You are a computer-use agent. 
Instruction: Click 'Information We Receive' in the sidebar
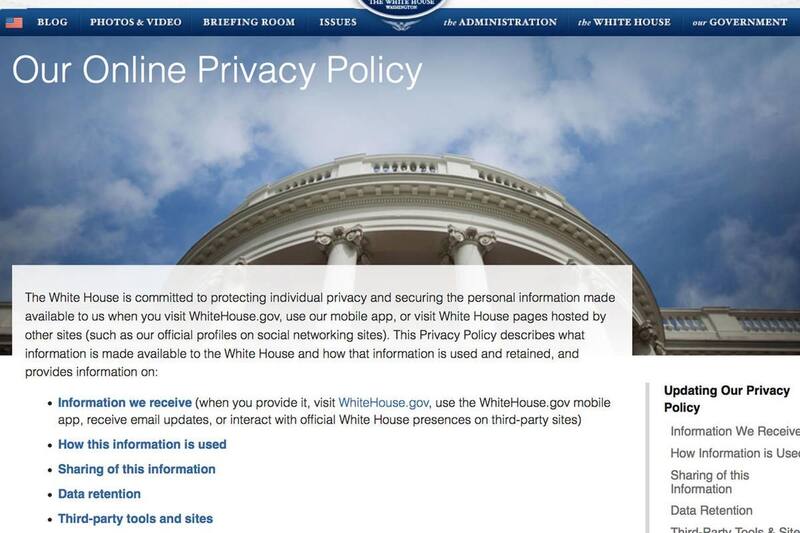(x=734, y=431)
